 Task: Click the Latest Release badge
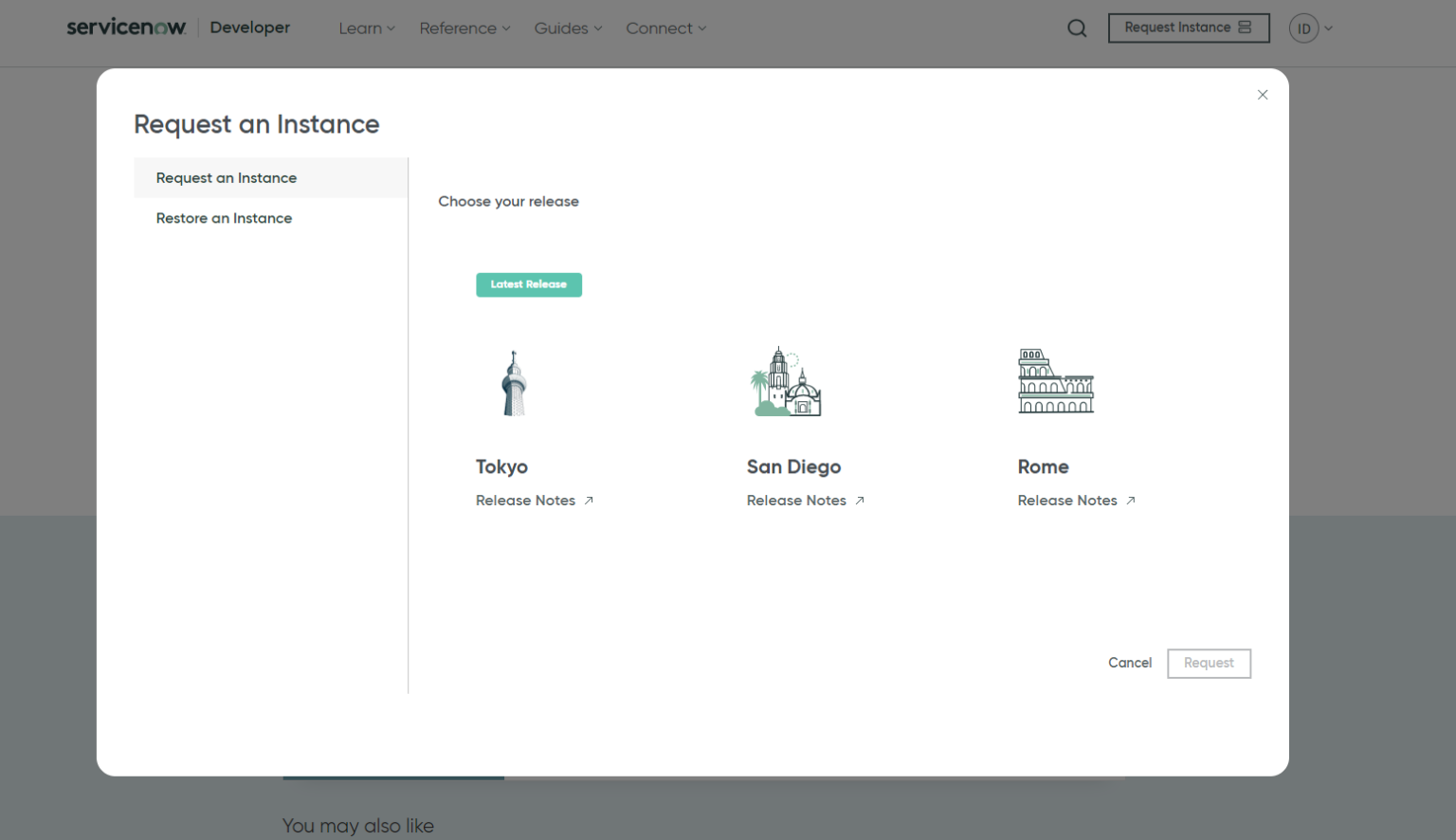click(529, 284)
